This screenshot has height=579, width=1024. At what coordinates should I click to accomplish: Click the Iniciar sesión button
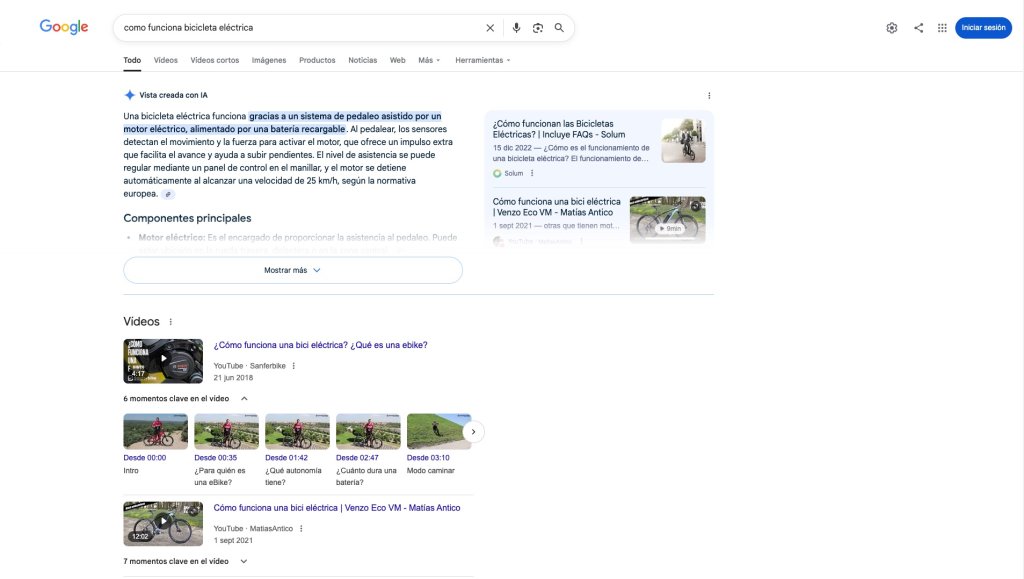(x=983, y=28)
